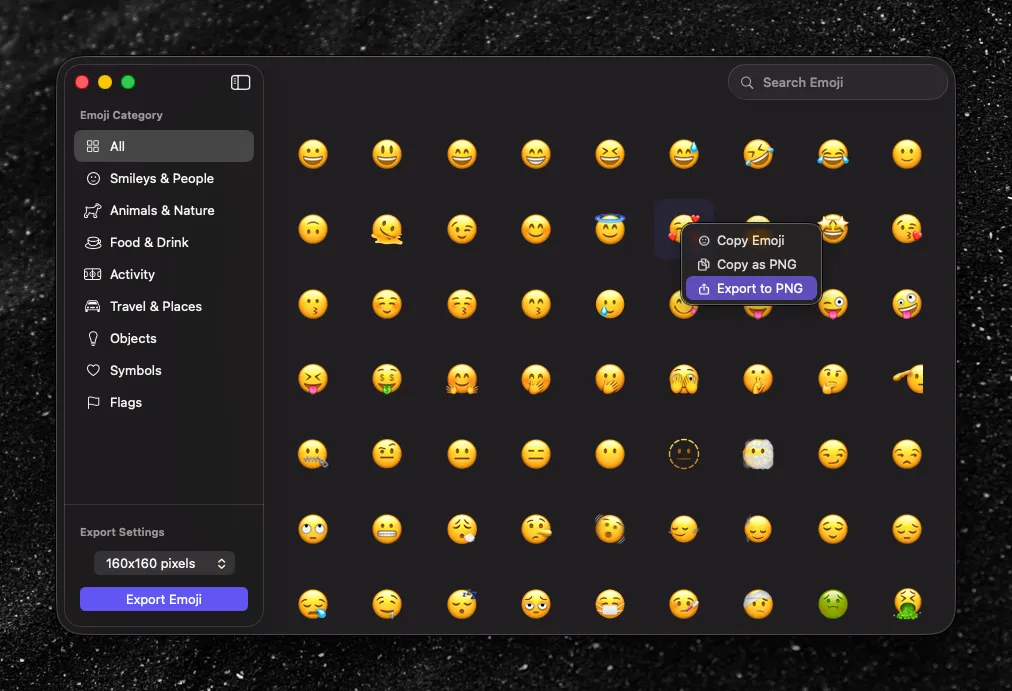The image size is (1012, 691).
Task: Pick the sweat-drop grinning emoji
Action: (x=684, y=154)
